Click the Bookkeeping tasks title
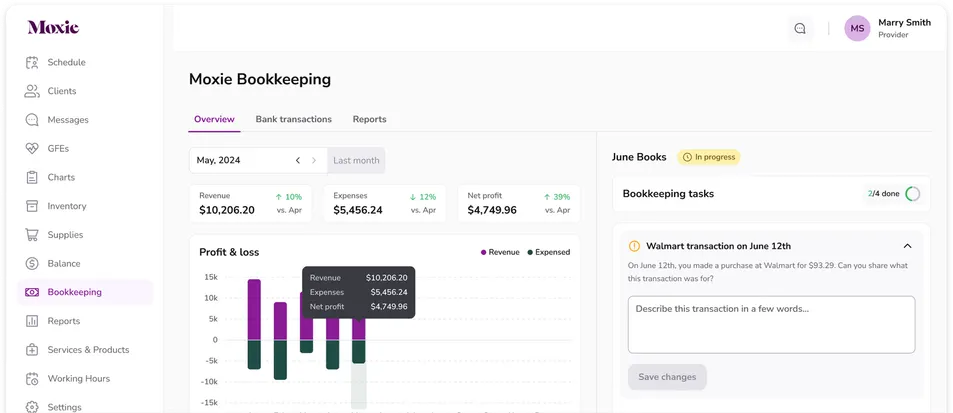This screenshot has height=413, width=953. click(x=668, y=194)
